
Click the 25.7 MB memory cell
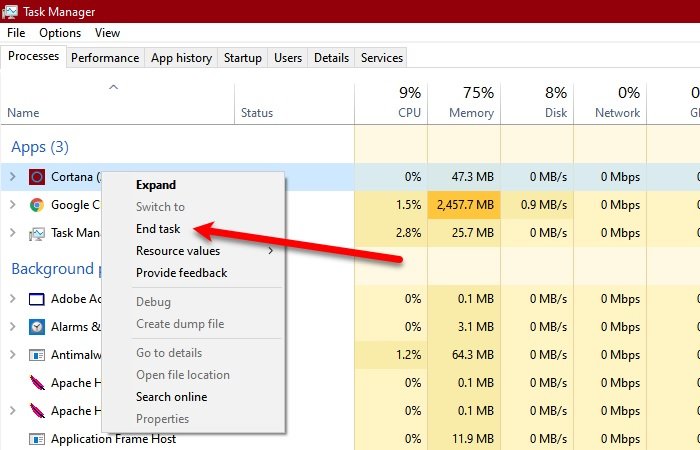(x=464, y=233)
